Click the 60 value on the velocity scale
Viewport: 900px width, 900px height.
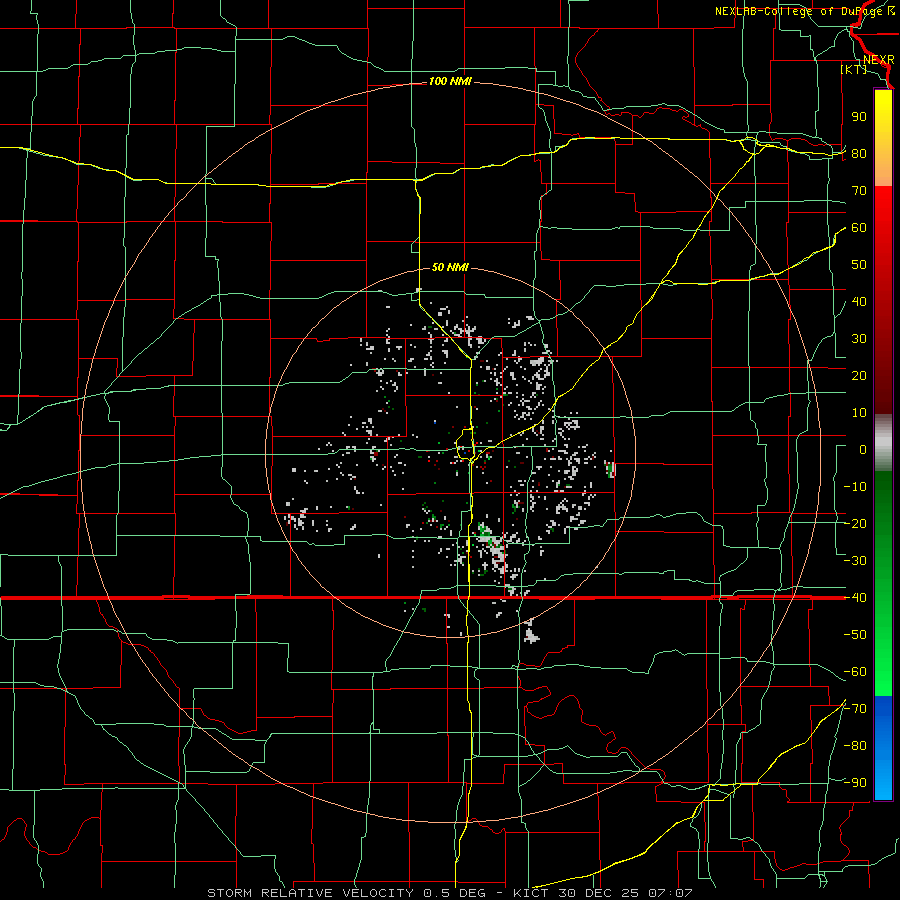pos(859,228)
